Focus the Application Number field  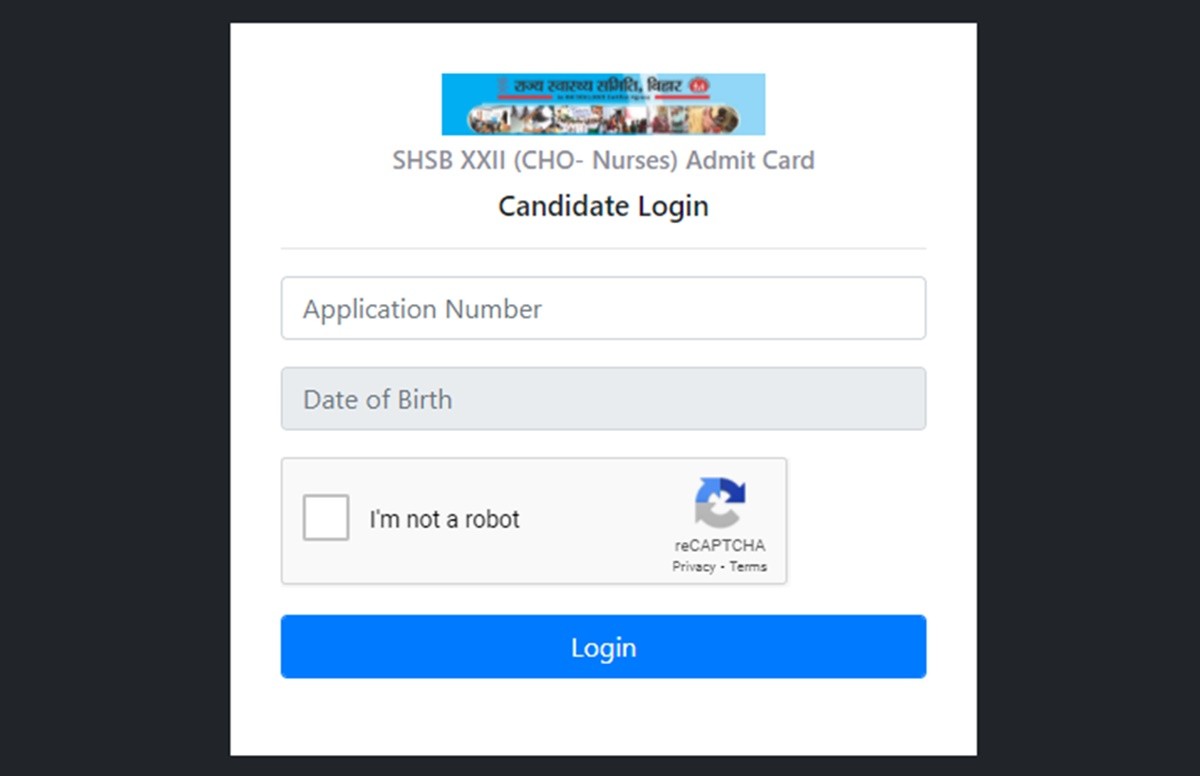603,308
